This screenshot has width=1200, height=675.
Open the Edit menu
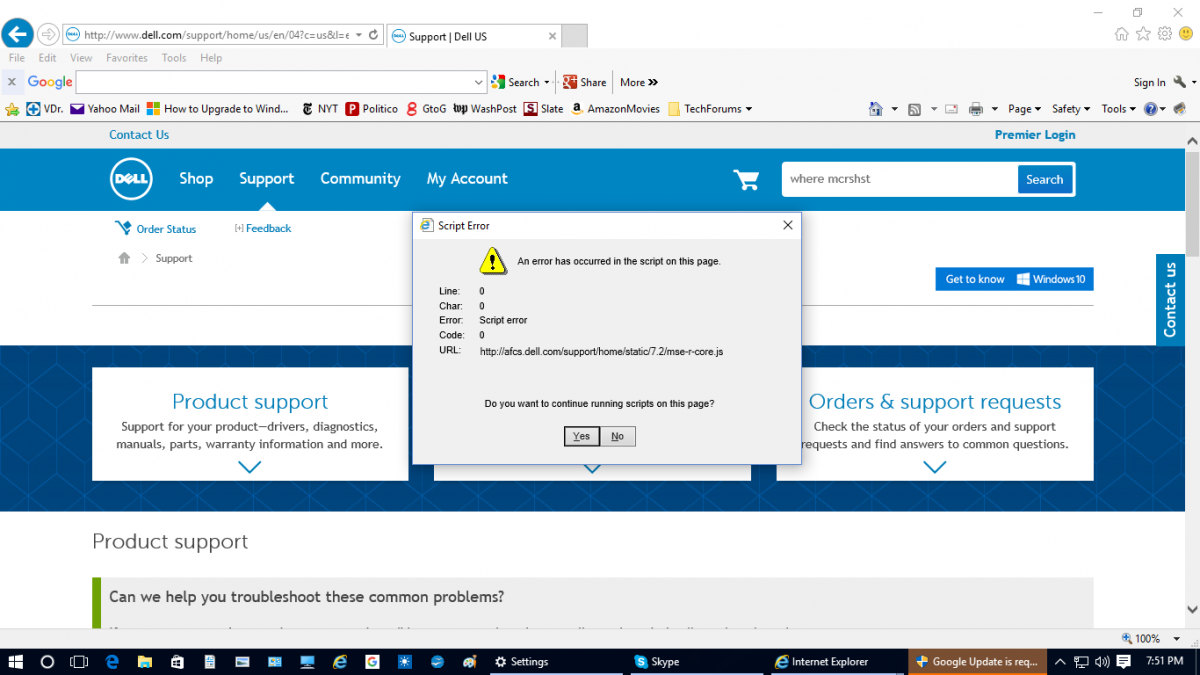(x=47, y=58)
